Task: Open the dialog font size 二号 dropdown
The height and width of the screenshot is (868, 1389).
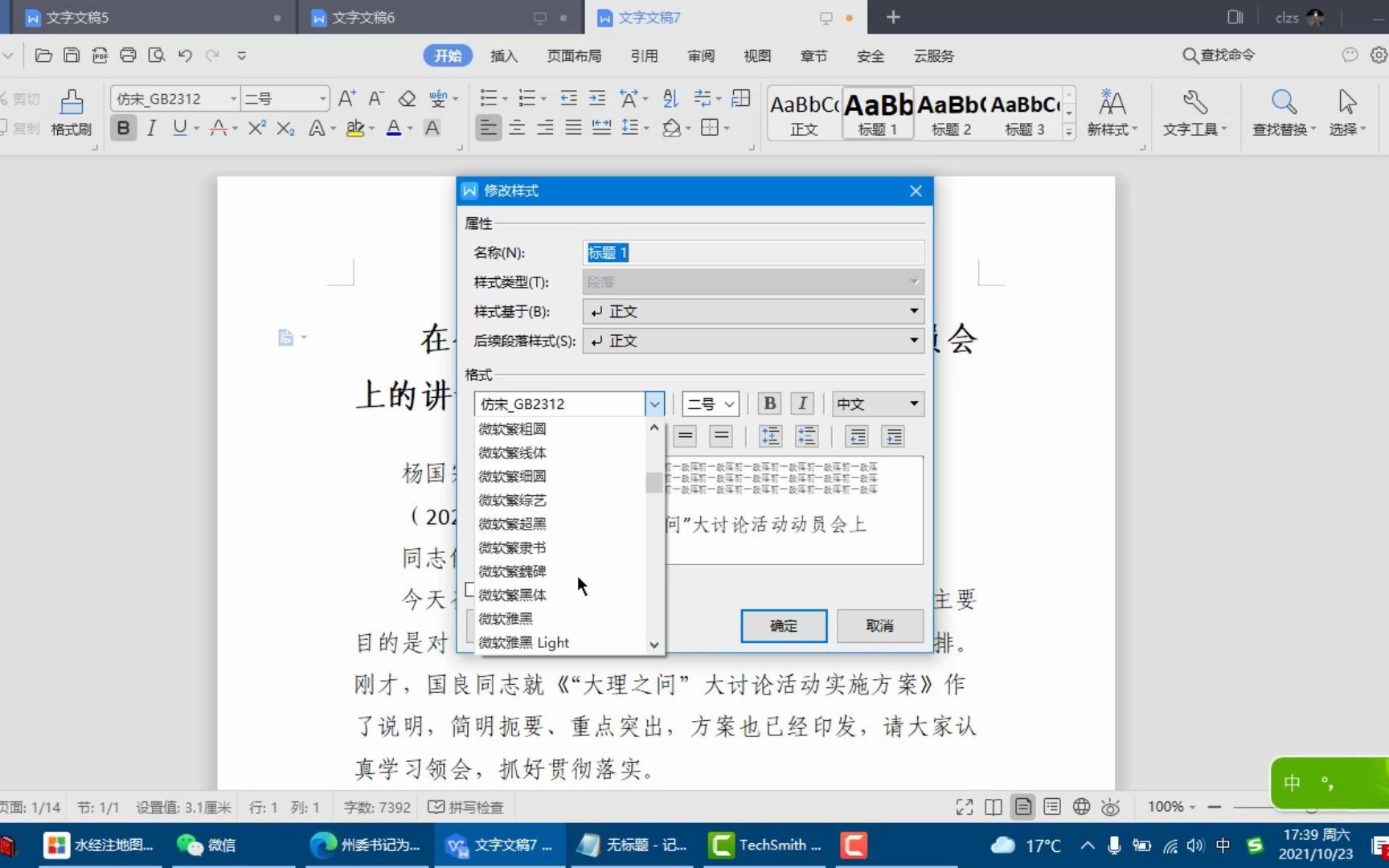Action: point(711,403)
